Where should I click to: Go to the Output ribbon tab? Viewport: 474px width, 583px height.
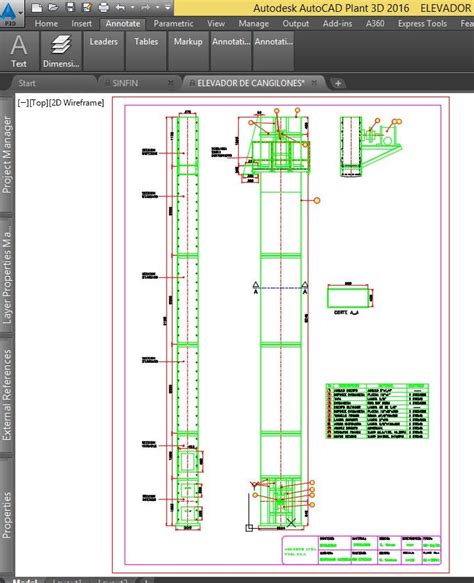296,23
